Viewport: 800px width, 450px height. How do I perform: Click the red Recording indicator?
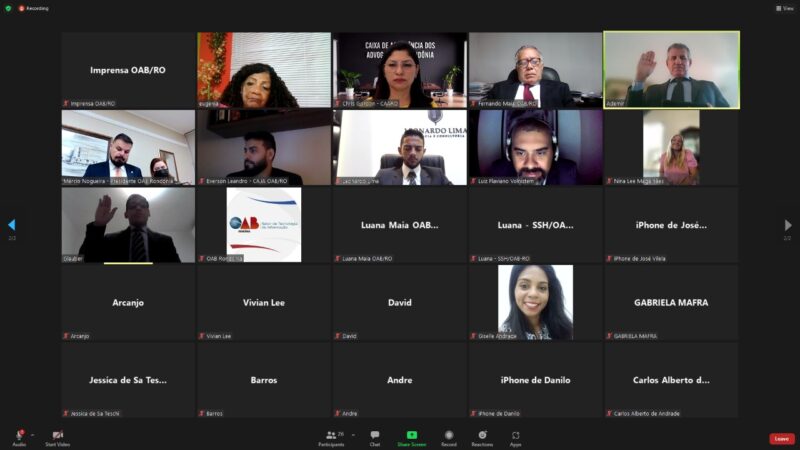(34, 8)
